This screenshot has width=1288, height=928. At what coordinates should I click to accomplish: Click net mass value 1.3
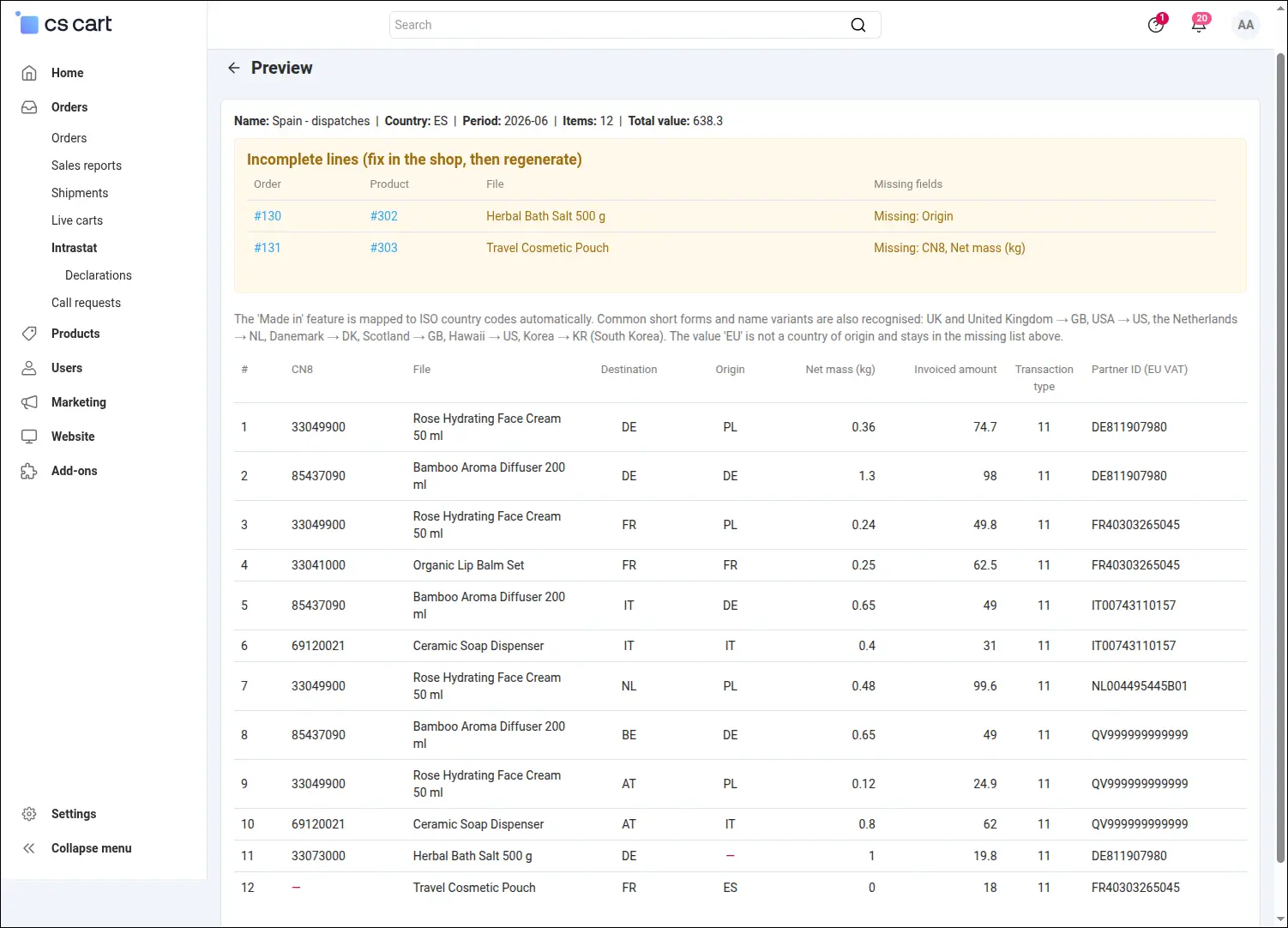866,476
